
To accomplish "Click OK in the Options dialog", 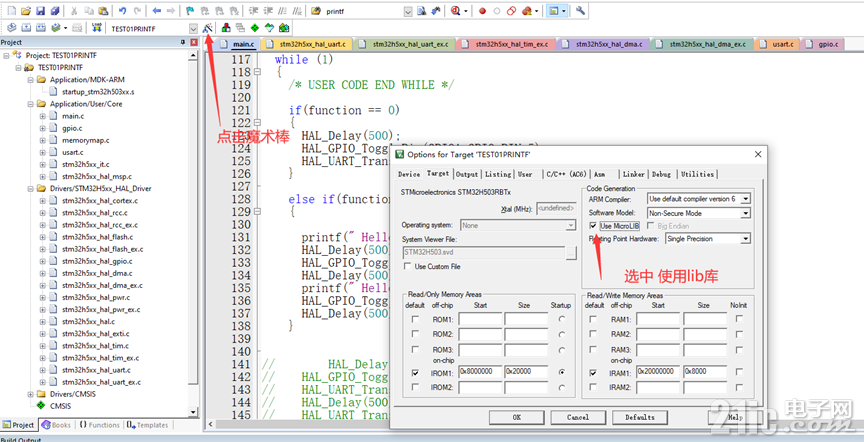I will [x=516, y=417].
